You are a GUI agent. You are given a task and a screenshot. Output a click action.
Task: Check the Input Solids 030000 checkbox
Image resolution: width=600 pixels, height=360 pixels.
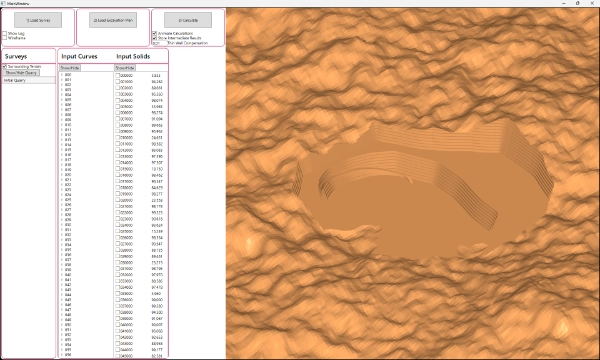point(118,262)
